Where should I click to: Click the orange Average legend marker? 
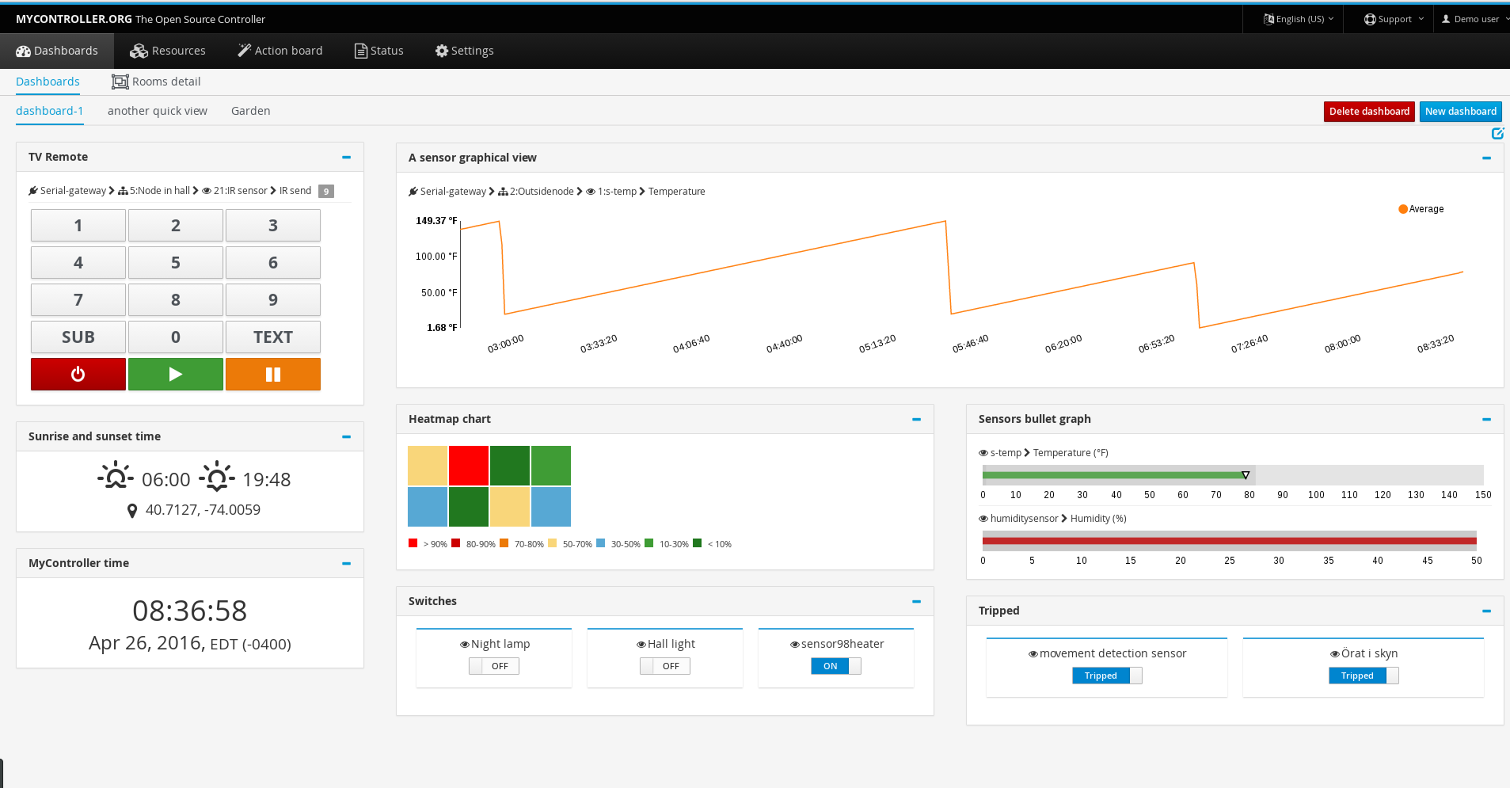[x=1403, y=209]
